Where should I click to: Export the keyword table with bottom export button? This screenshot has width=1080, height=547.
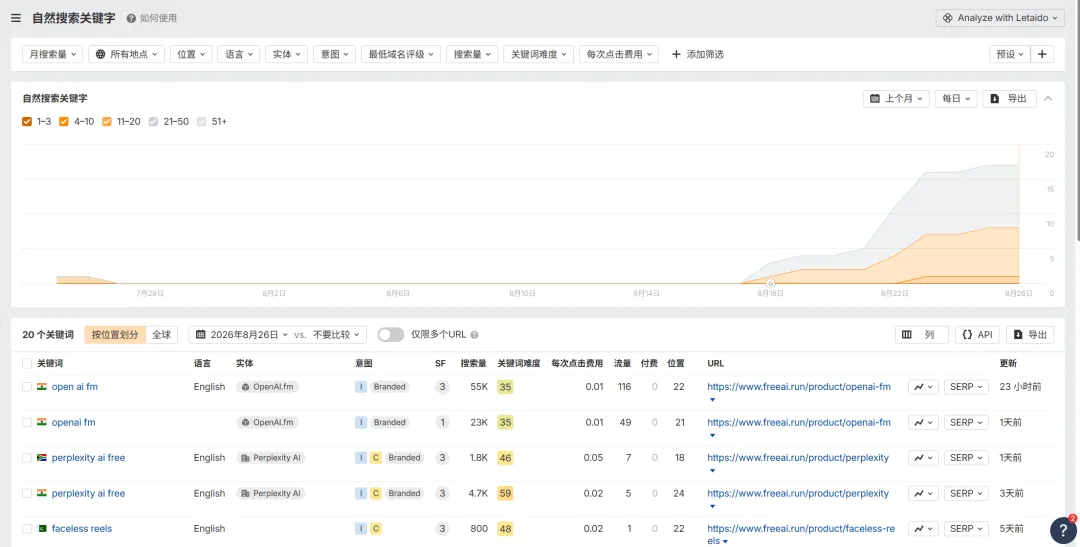[1030, 335]
